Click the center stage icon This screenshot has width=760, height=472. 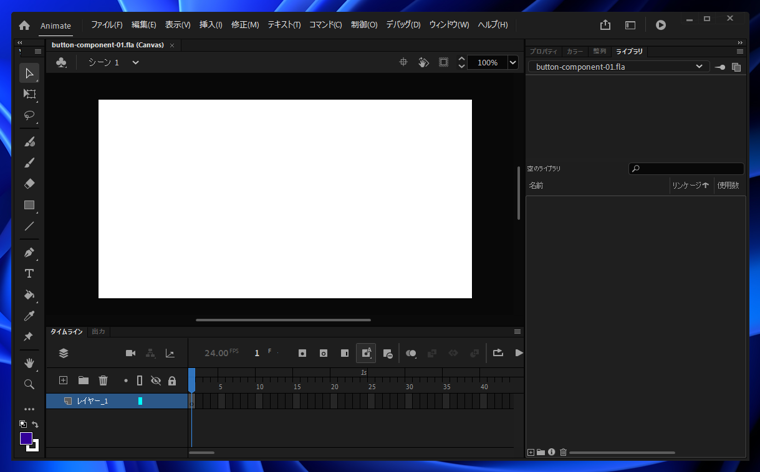[403, 62]
